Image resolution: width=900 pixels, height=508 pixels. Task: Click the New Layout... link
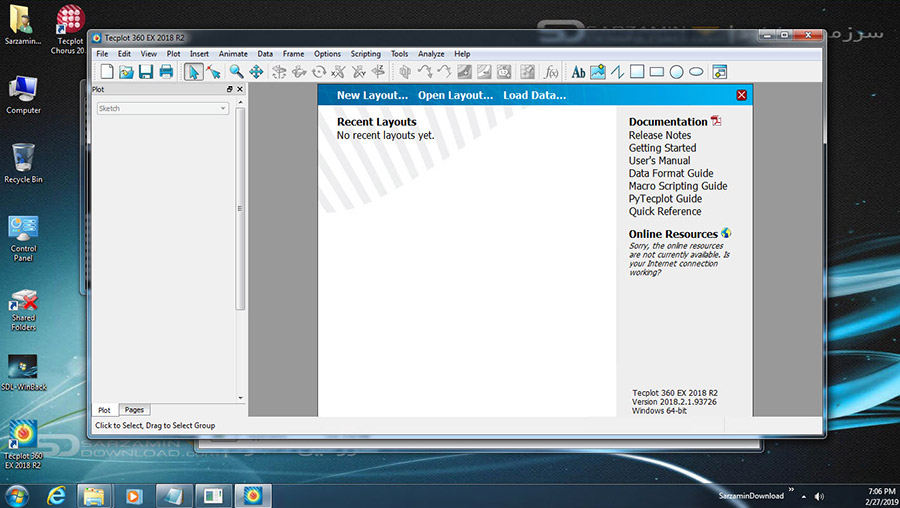coord(373,95)
